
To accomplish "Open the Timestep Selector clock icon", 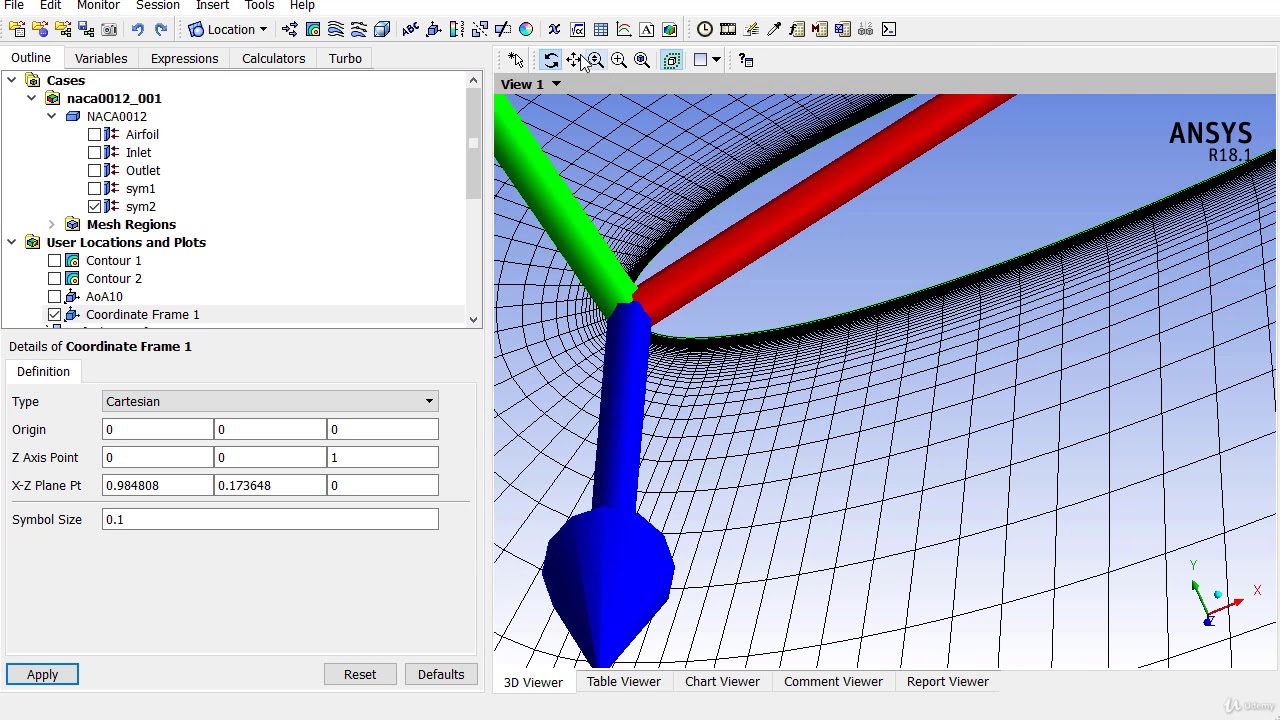I will click(x=705, y=29).
